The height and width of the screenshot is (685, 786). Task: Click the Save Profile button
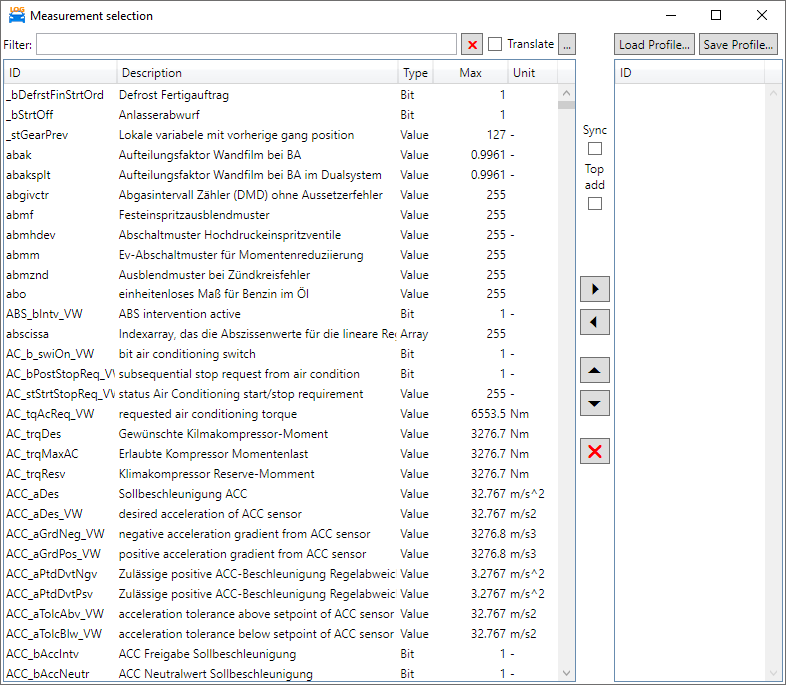tap(738, 45)
